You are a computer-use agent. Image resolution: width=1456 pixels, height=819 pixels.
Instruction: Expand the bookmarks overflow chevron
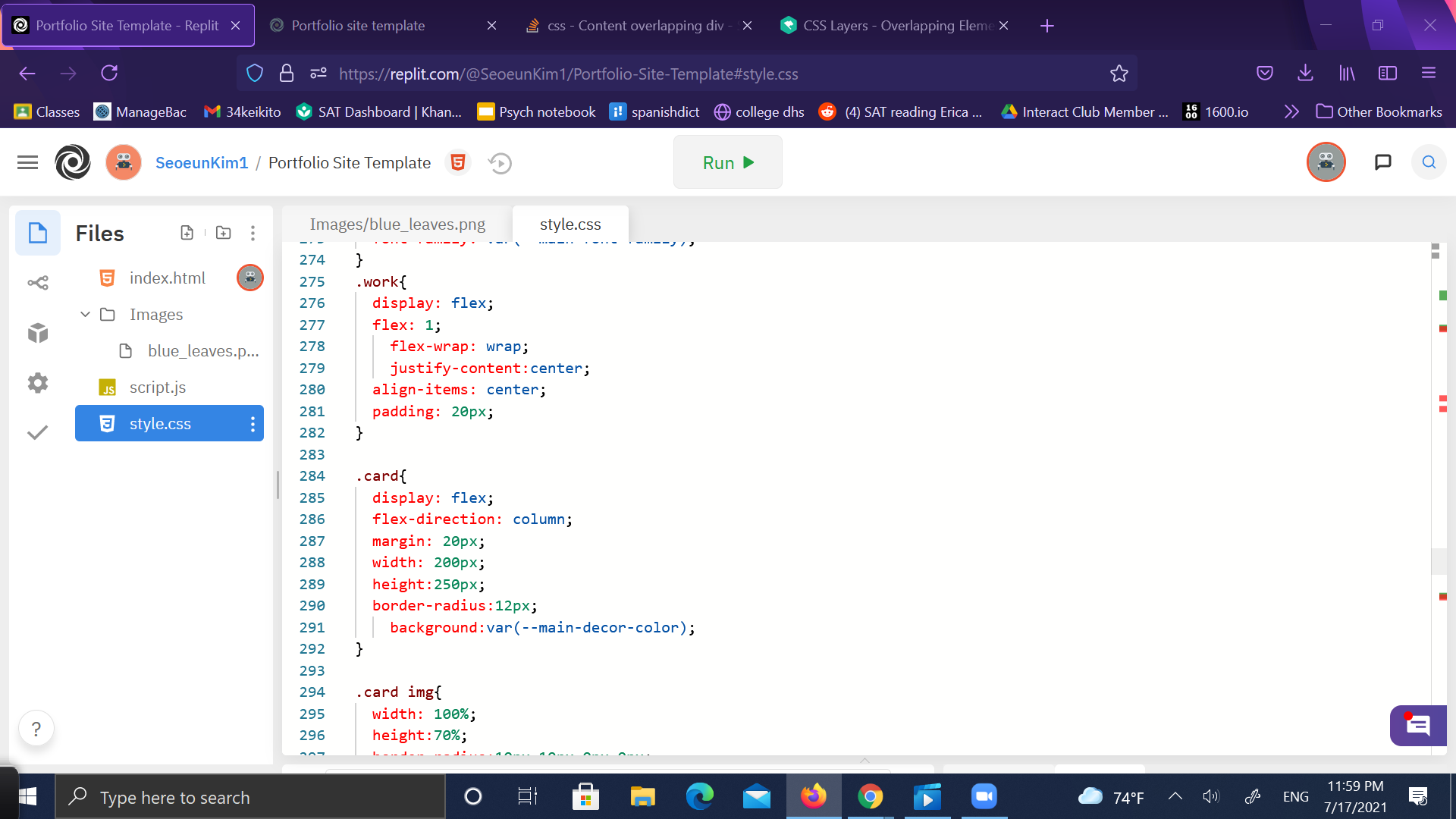pos(1291,112)
